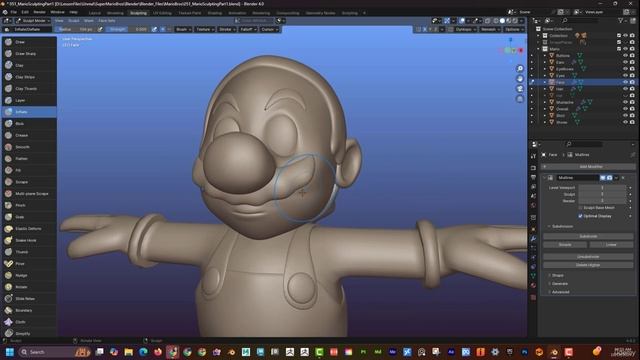Click the Delete Higher button
The image size is (640, 360).
pyautogui.click(x=588, y=265)
